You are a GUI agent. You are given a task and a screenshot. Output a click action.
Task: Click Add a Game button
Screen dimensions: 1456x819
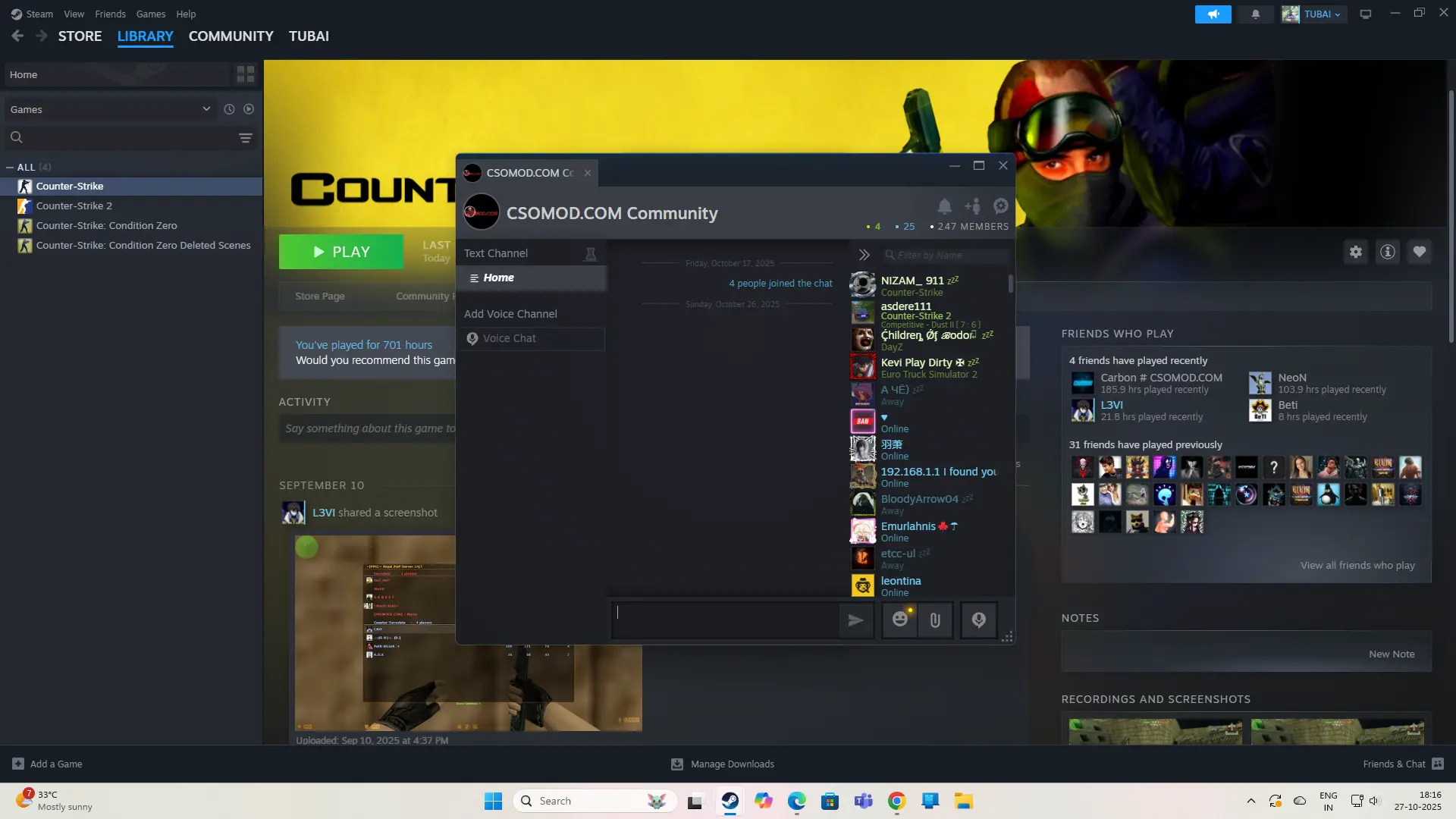tap(48, 764)
